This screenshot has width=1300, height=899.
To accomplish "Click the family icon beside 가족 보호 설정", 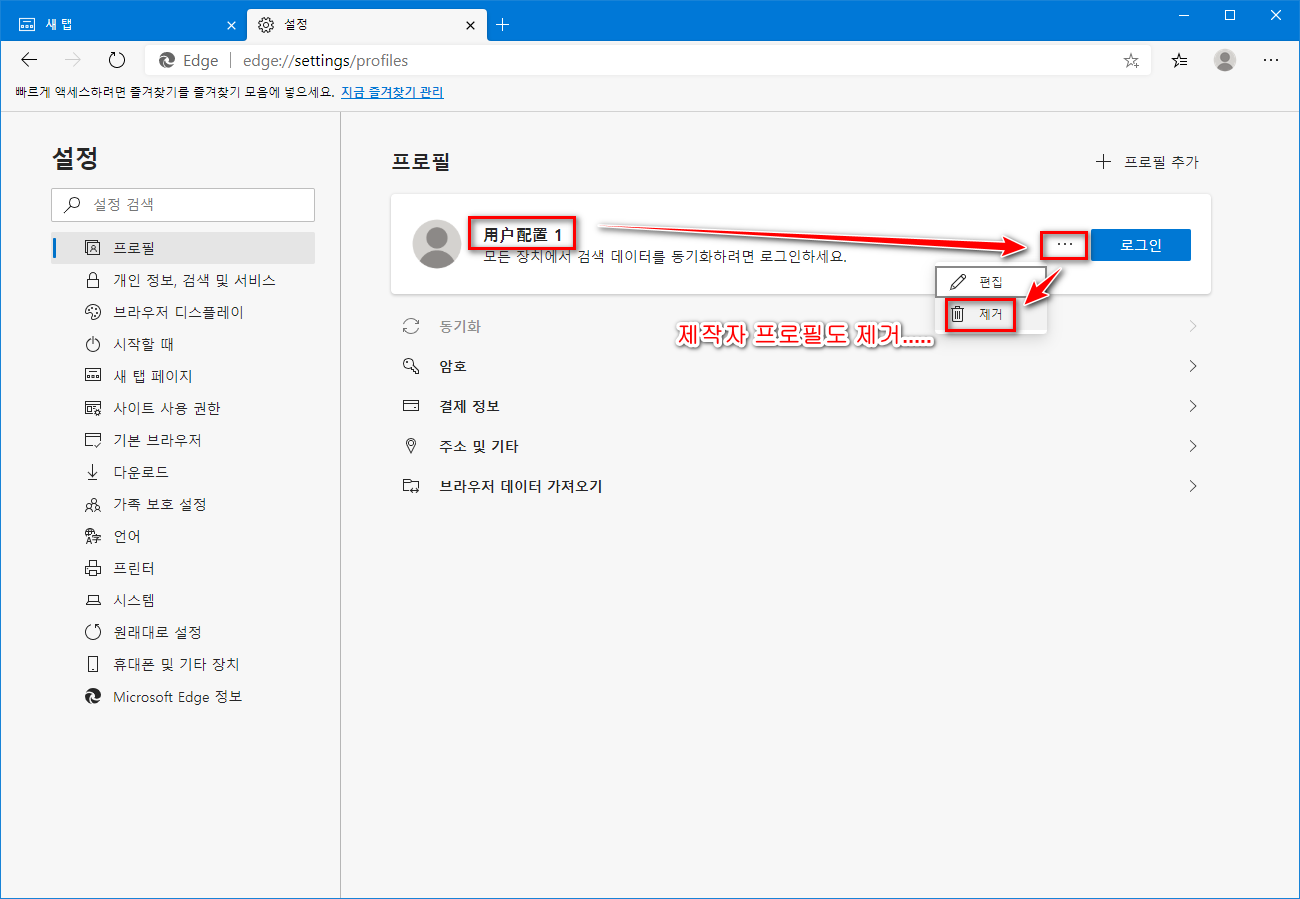I will (93, 504).
